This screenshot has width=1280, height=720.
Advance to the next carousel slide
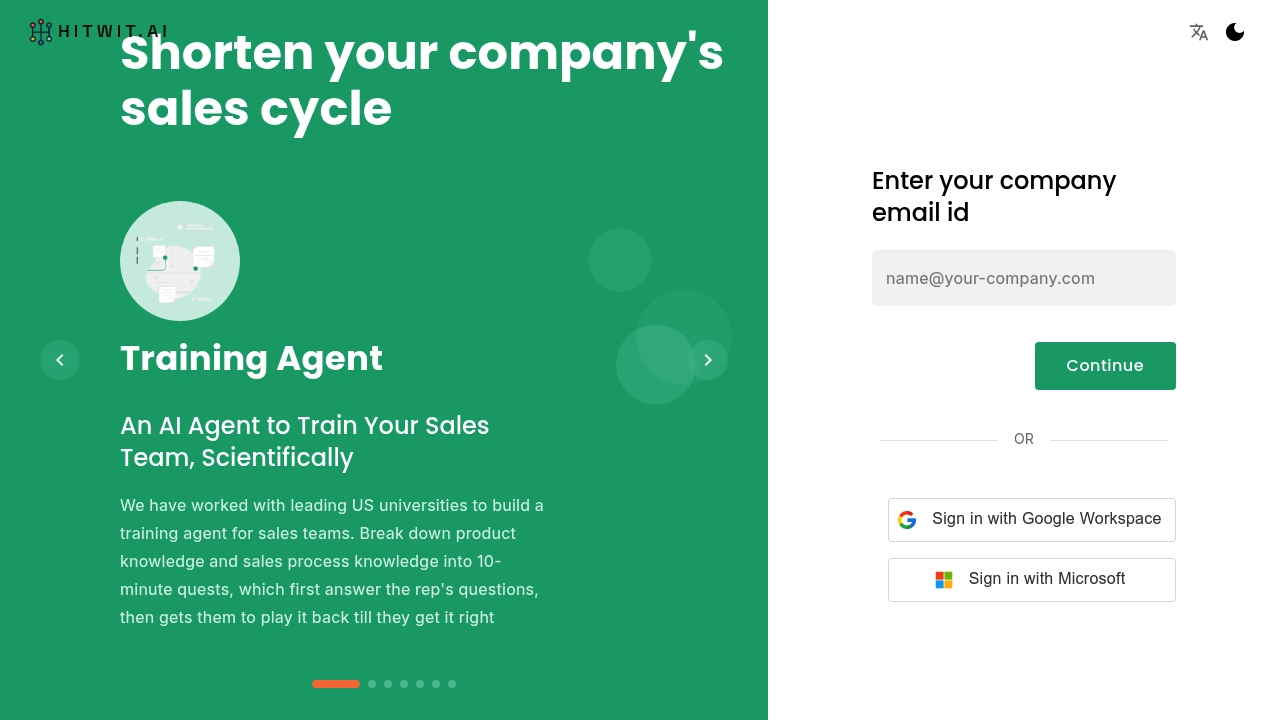[708, 360]
